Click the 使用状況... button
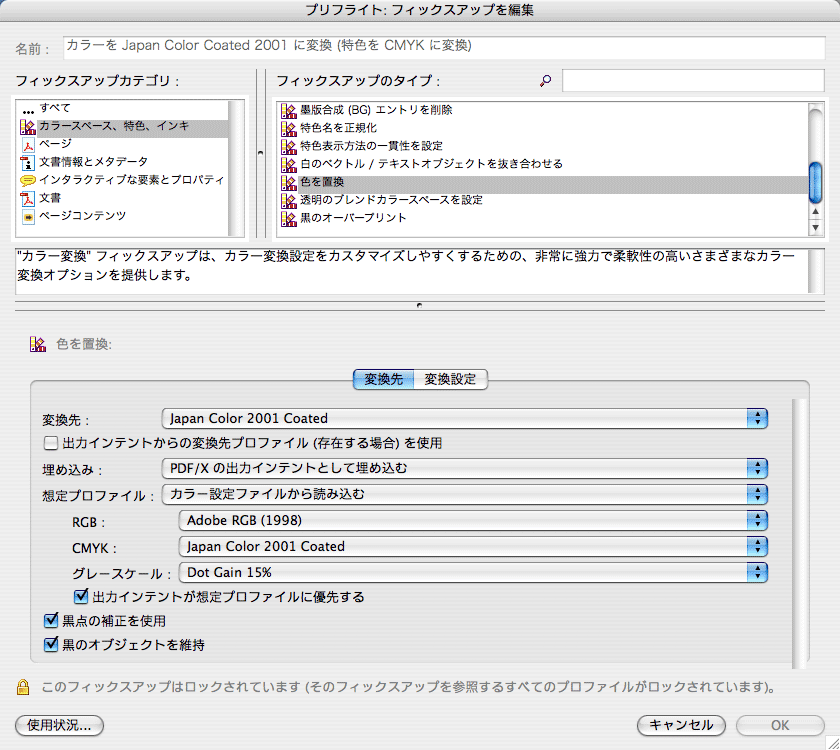The width and height of the screenshot is (840, 750). (60, 725)
